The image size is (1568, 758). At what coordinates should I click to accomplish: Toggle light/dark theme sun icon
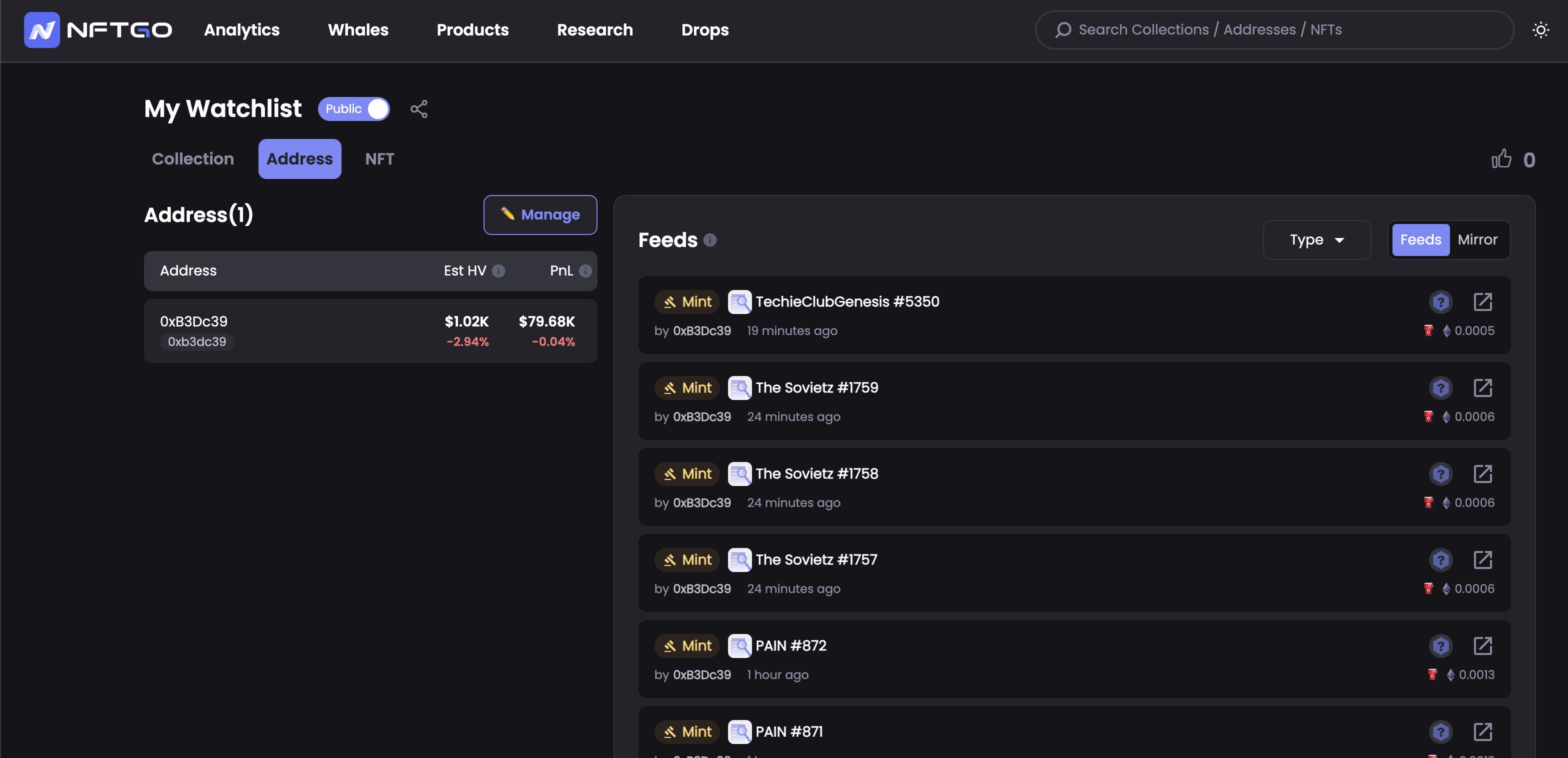[x=1540, y=30]
